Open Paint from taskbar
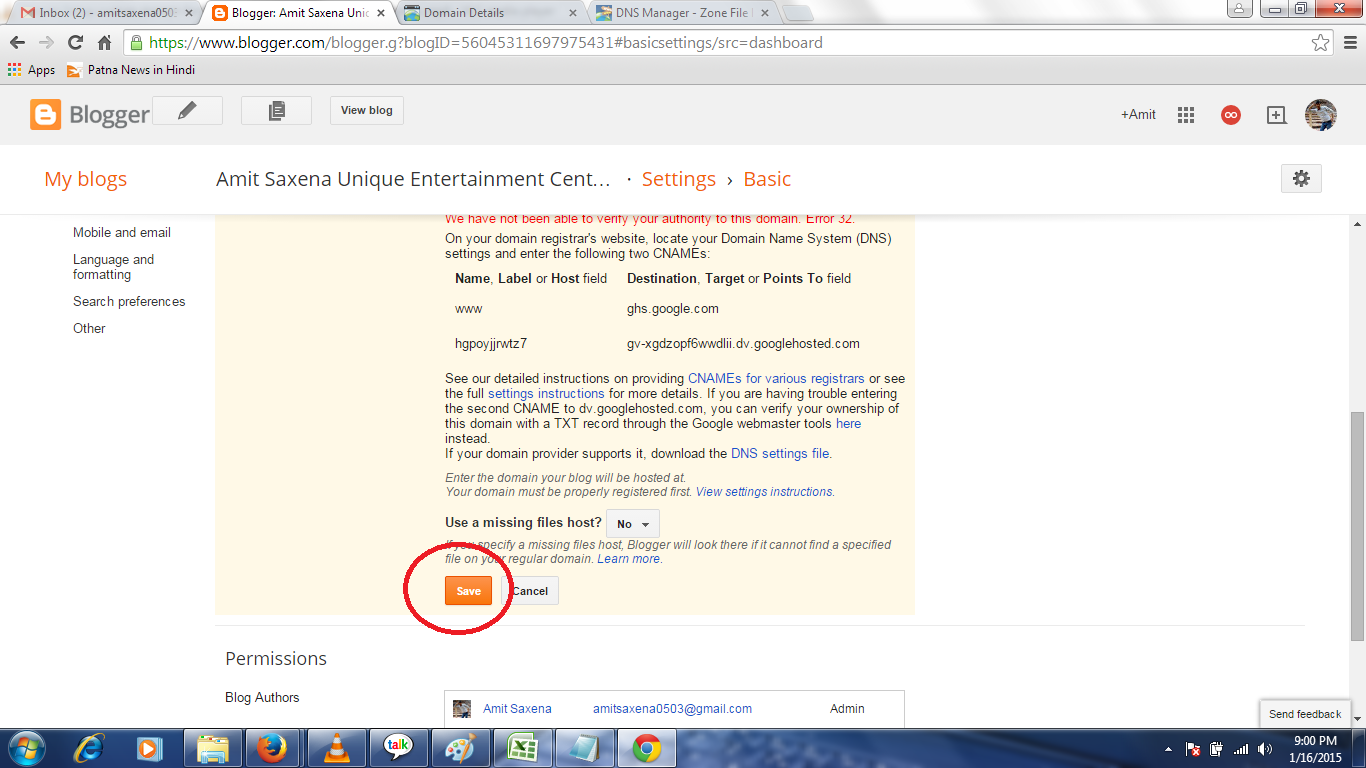The width and height of the screenshot is (1366, 768). 461,748
